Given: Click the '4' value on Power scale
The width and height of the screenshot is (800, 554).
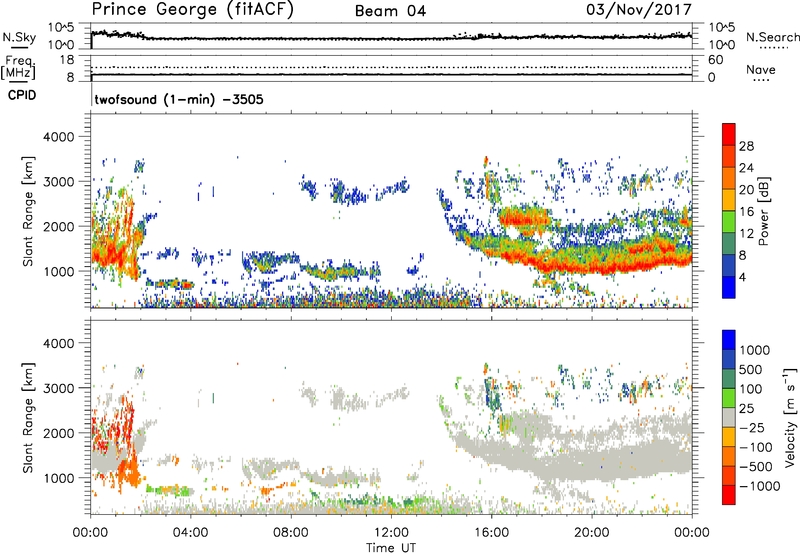Looking at the screenshot, I should click(x=743, y=277).
